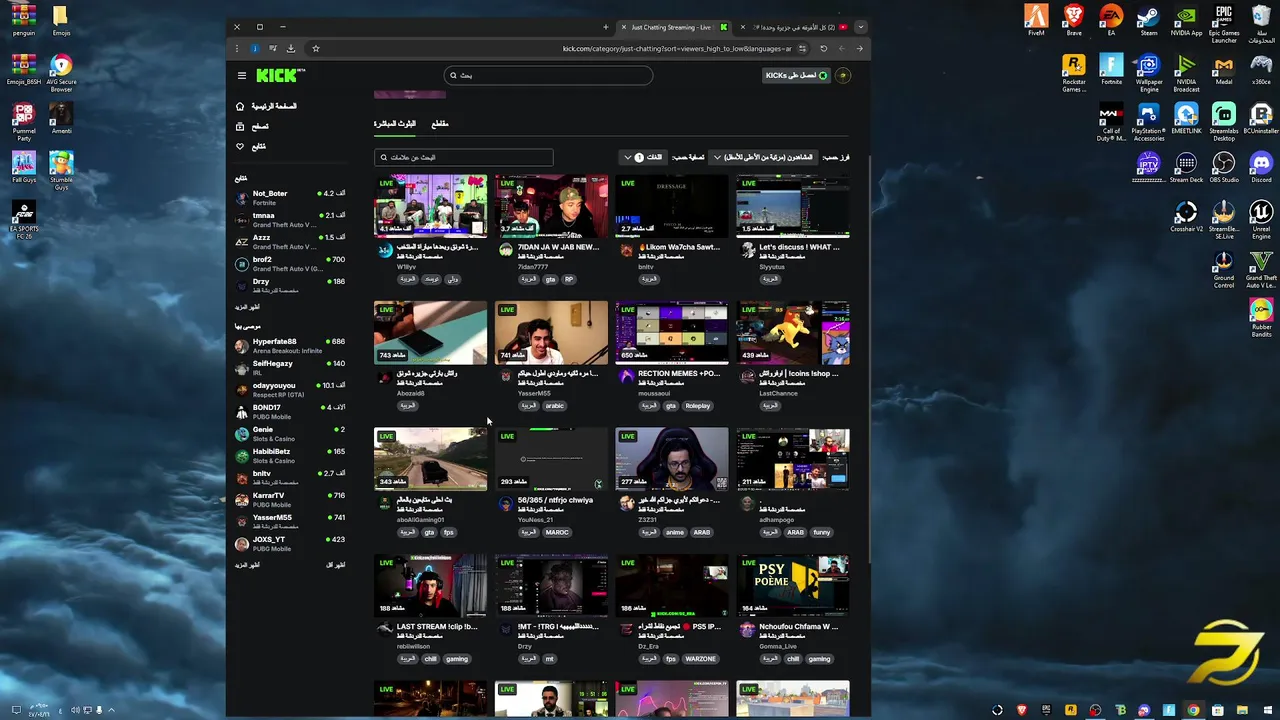1280x720 pixels.
Task: Open 7idan7777 stream thumbnail
Action: click(x=551, y=206)
